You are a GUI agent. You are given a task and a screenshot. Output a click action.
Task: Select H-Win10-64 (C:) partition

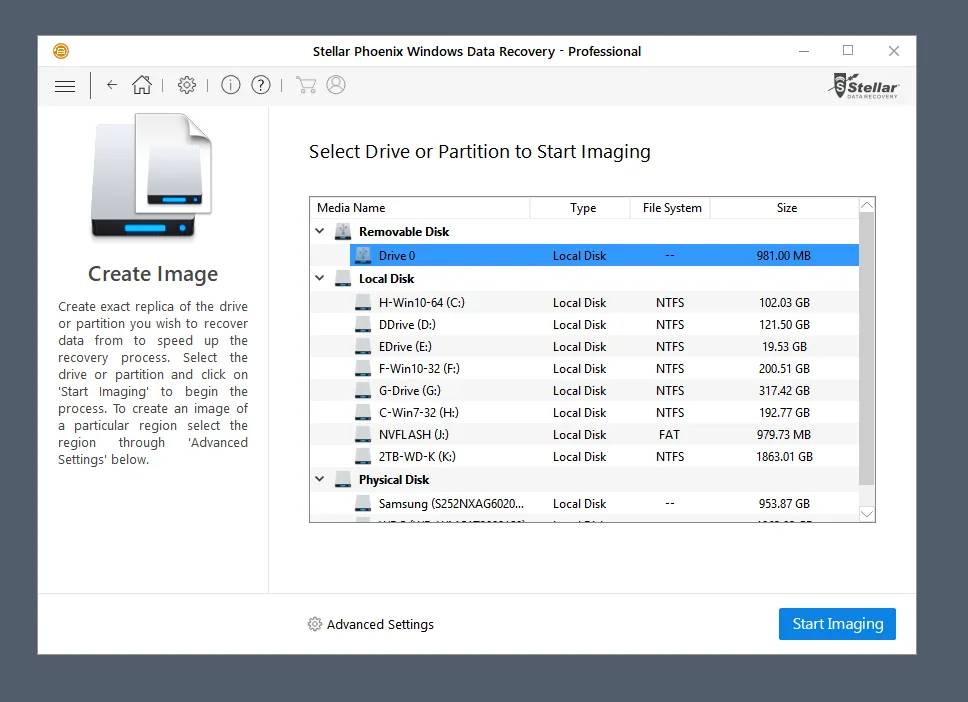(421, 303)
